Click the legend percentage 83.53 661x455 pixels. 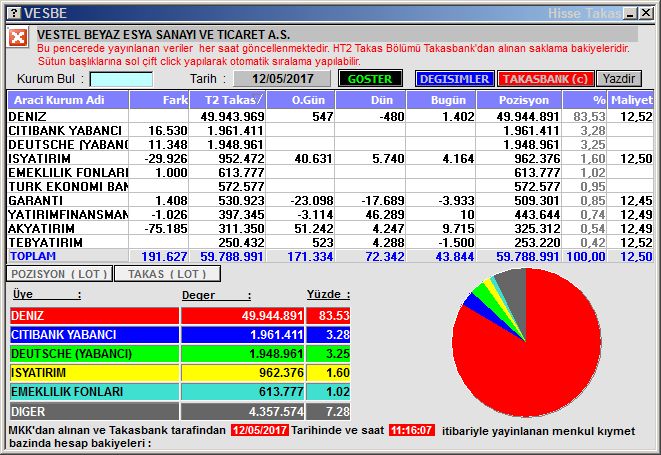point(334,316)
